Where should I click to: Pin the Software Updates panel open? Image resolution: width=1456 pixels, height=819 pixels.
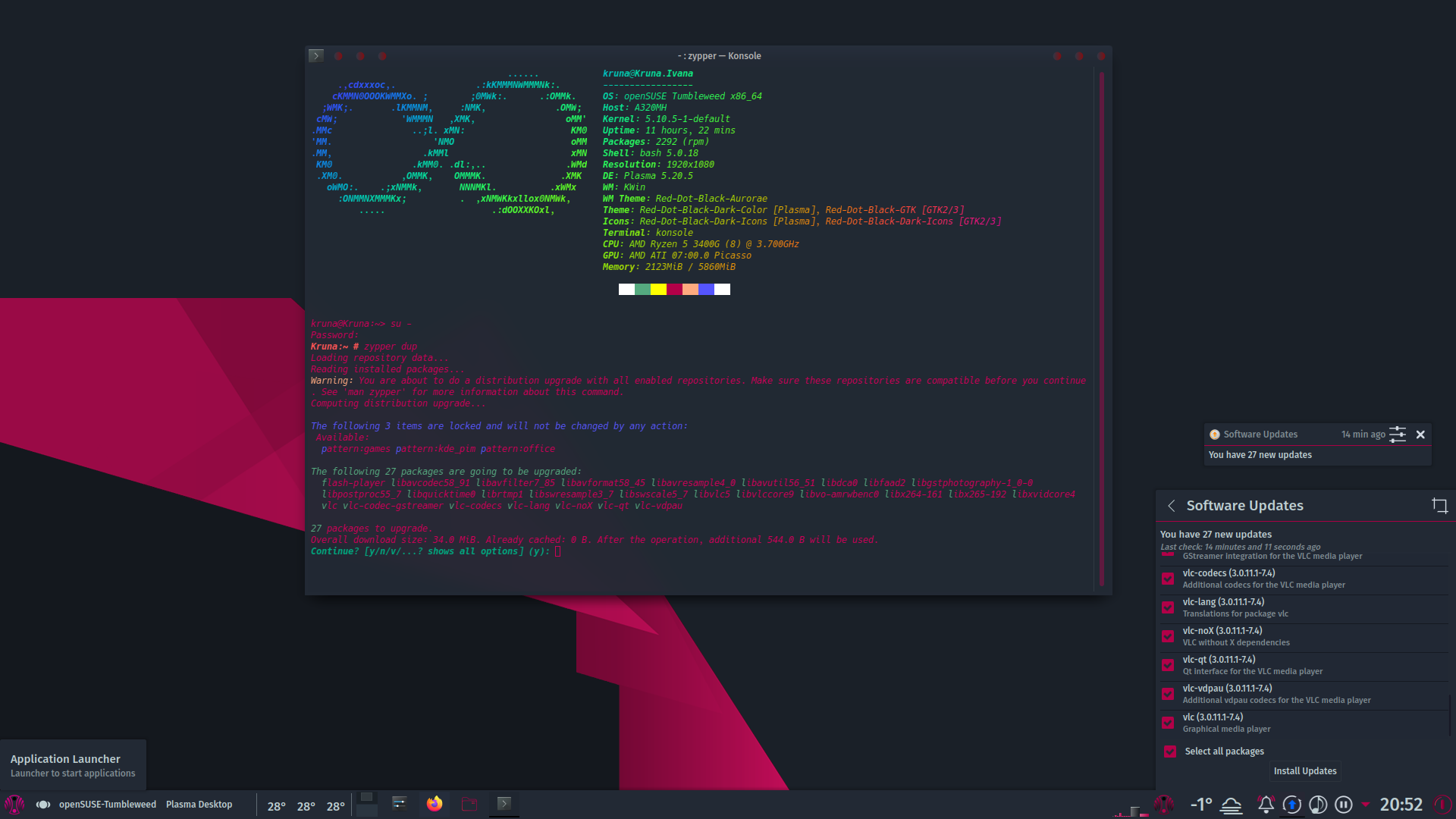(x=1439, y=506)
